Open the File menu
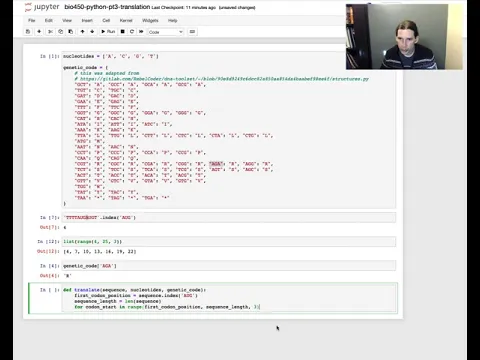This screenshot has height=360, width=480. coord(32,20)
